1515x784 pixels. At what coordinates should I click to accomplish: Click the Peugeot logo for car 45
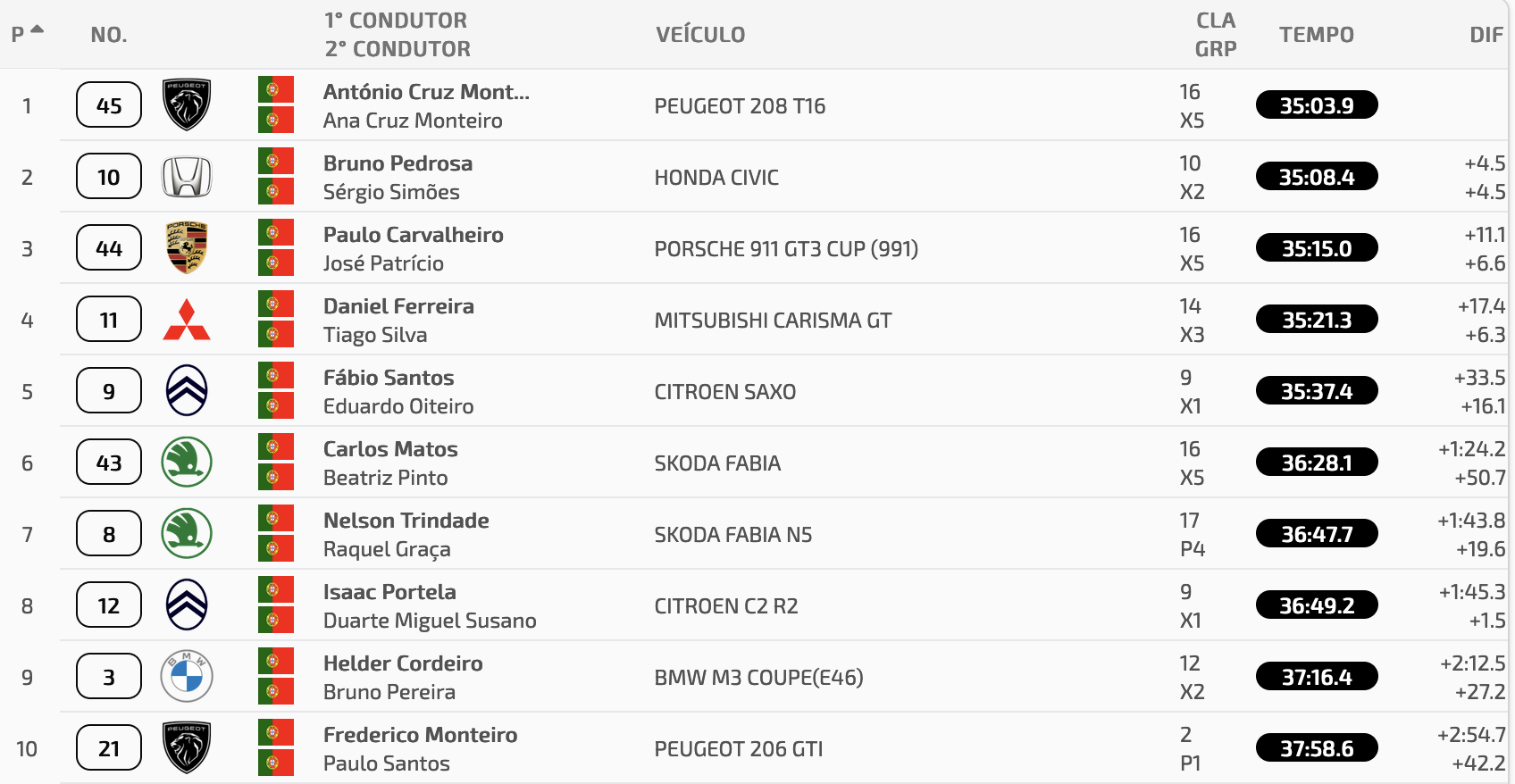click(x=187, y=104)
